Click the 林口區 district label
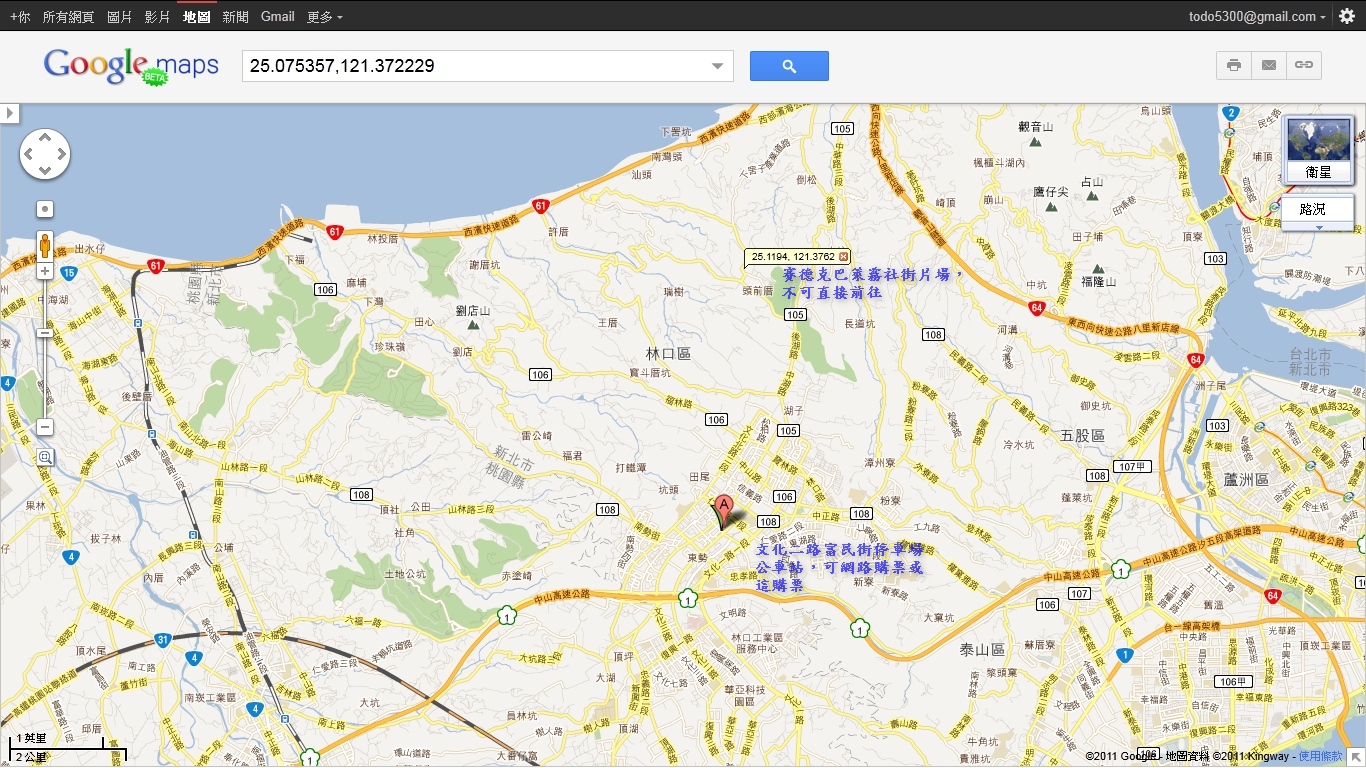Screen dimensions: 1366x768 pos(668,354)
